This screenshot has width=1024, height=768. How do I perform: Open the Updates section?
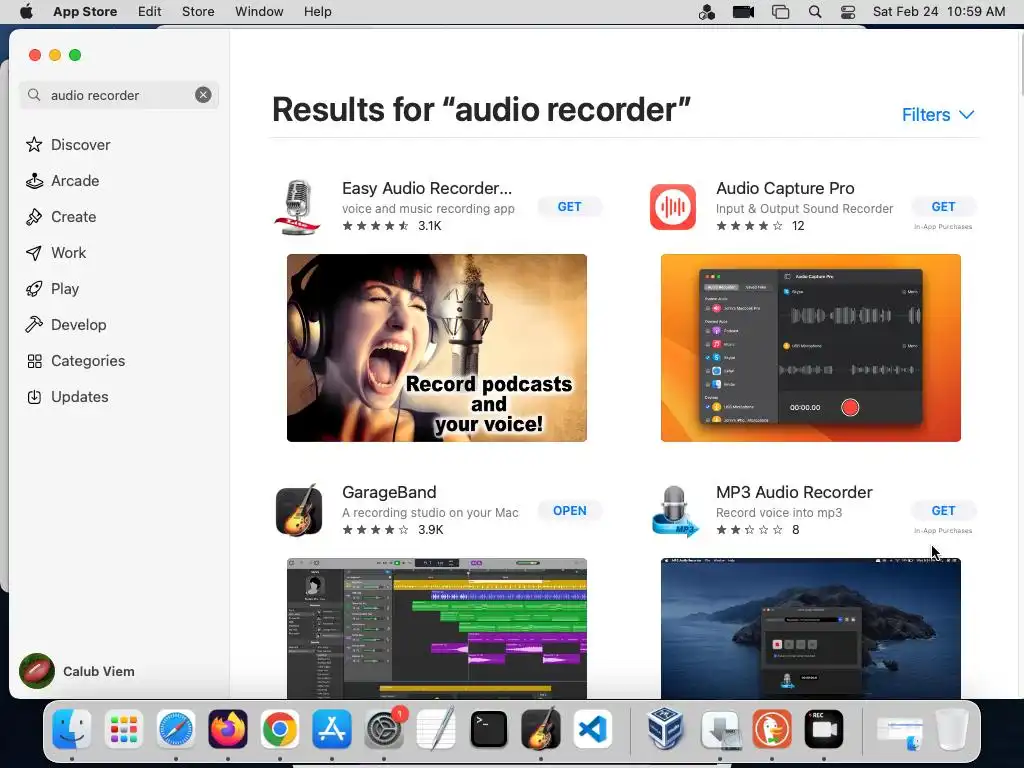67,396
